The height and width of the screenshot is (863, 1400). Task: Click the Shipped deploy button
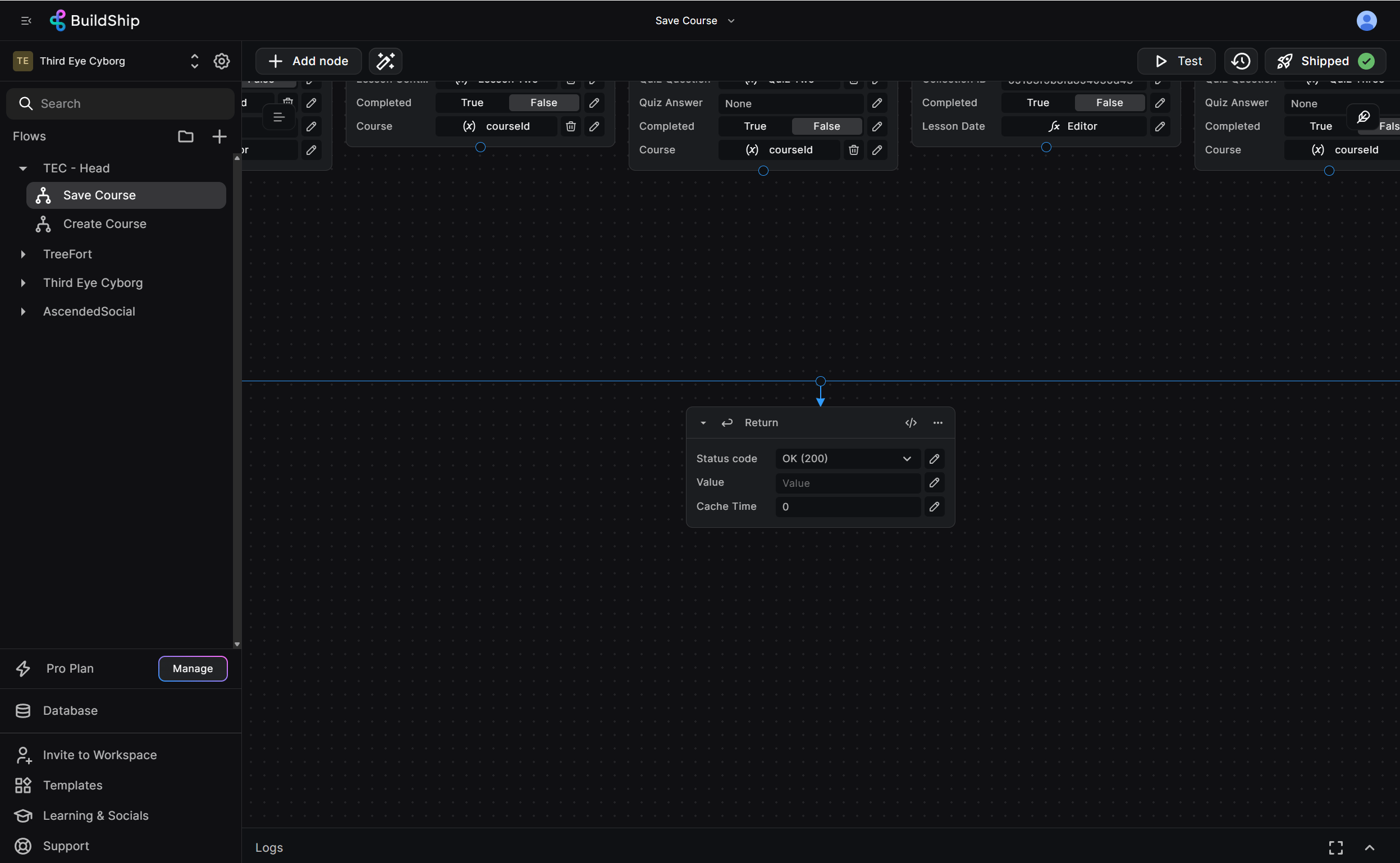click(1325, 61)
